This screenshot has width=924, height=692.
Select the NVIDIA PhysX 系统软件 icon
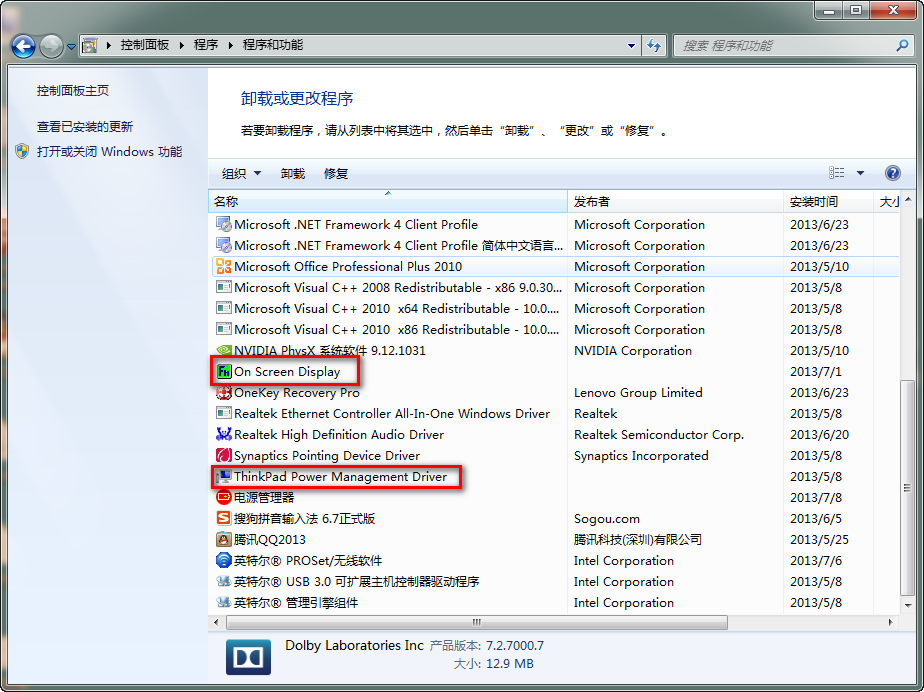coord(224,350)
